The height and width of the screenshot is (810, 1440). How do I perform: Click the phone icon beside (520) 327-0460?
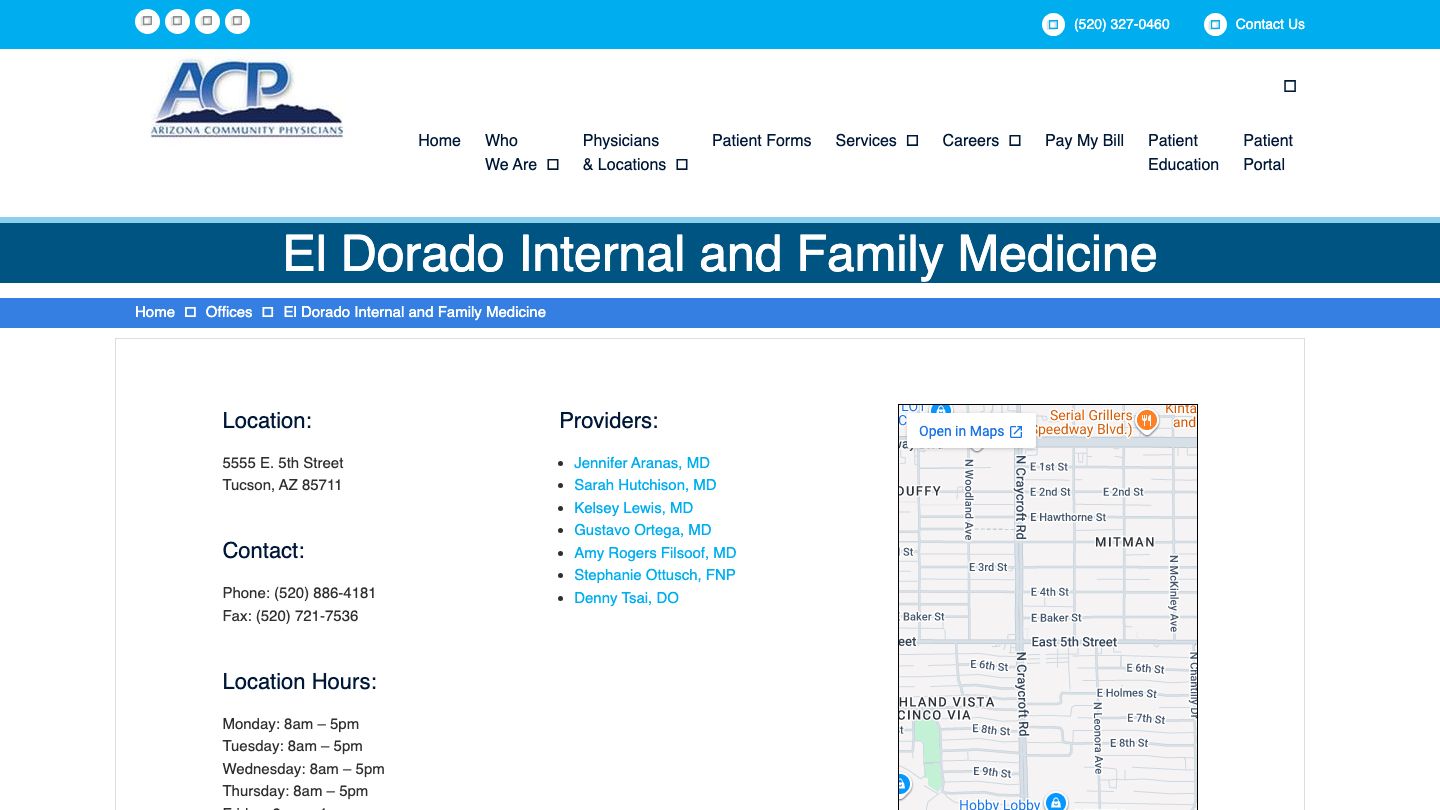click(1053, 24)
